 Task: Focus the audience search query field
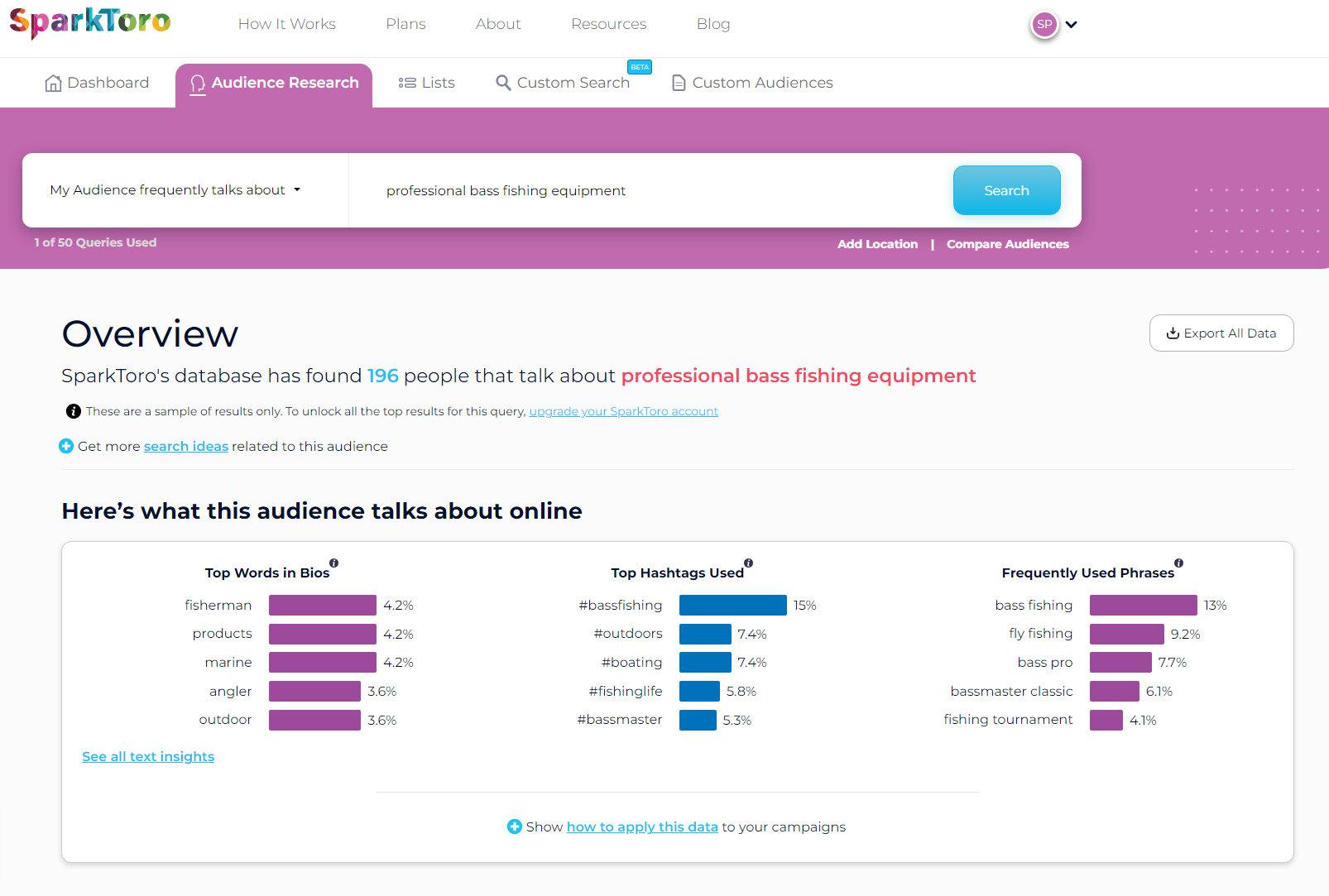651,190
